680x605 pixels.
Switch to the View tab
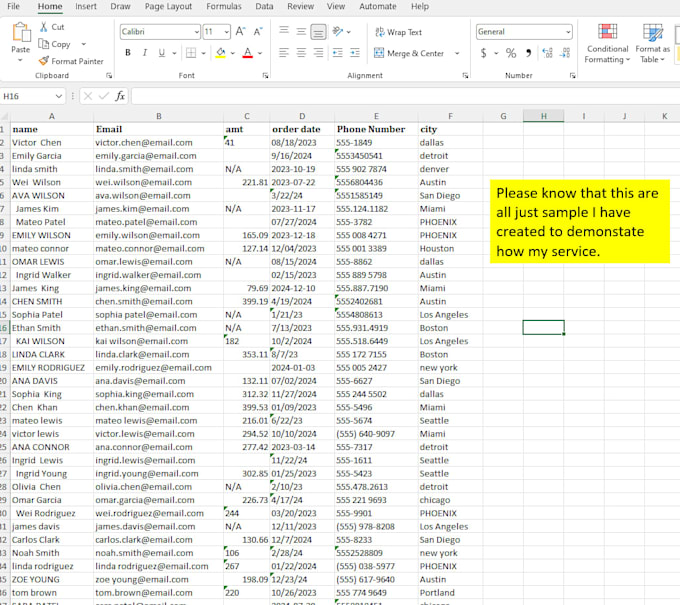coord(336,7)
